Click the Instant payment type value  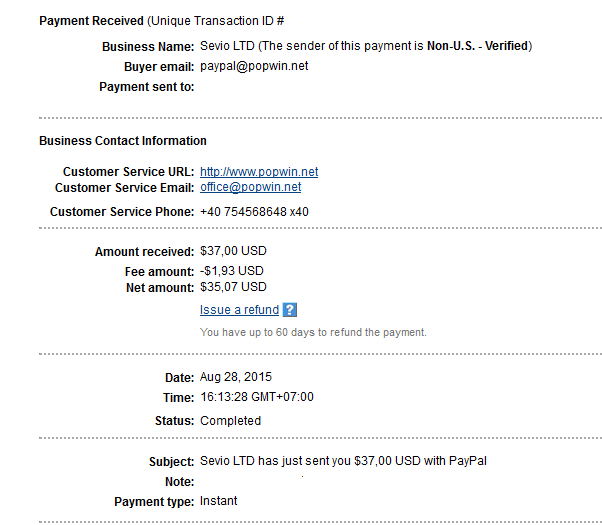218,501
